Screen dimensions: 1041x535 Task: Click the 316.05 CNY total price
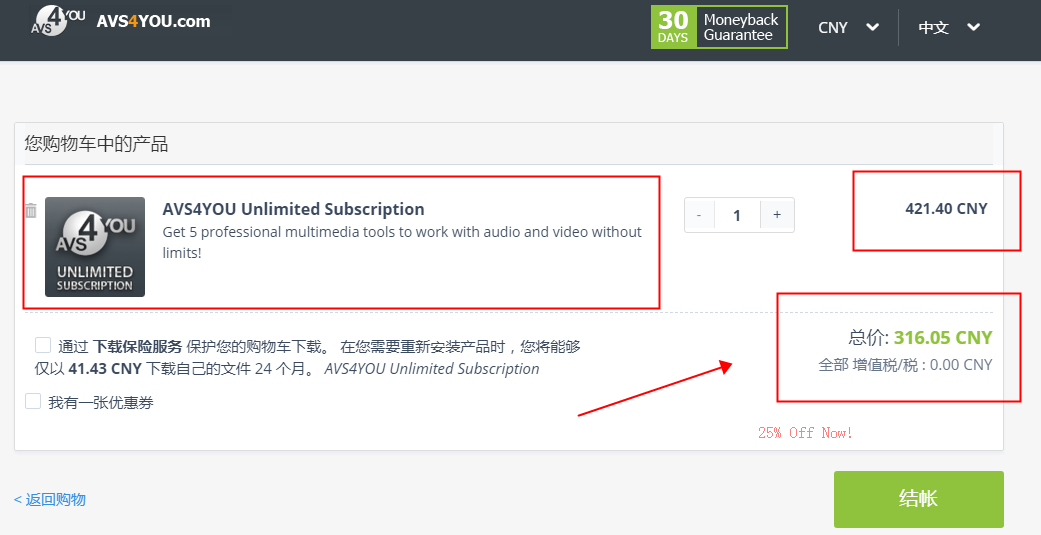click(x=943, y=337)
